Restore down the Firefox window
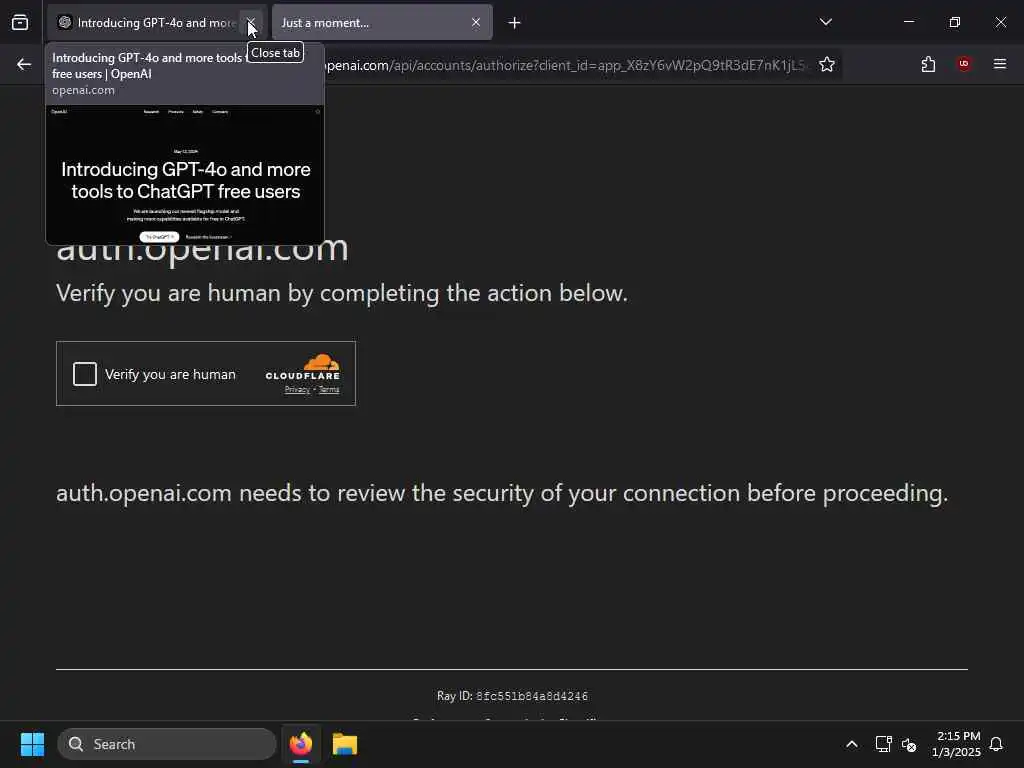 click(x=955, y=22)
